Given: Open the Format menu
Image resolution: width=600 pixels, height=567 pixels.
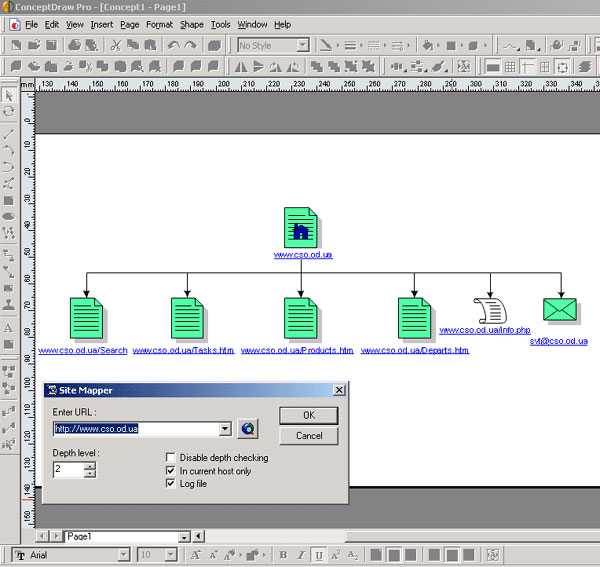Looking at the screenshot, I should pyautogui.click(x=159, y=25).
